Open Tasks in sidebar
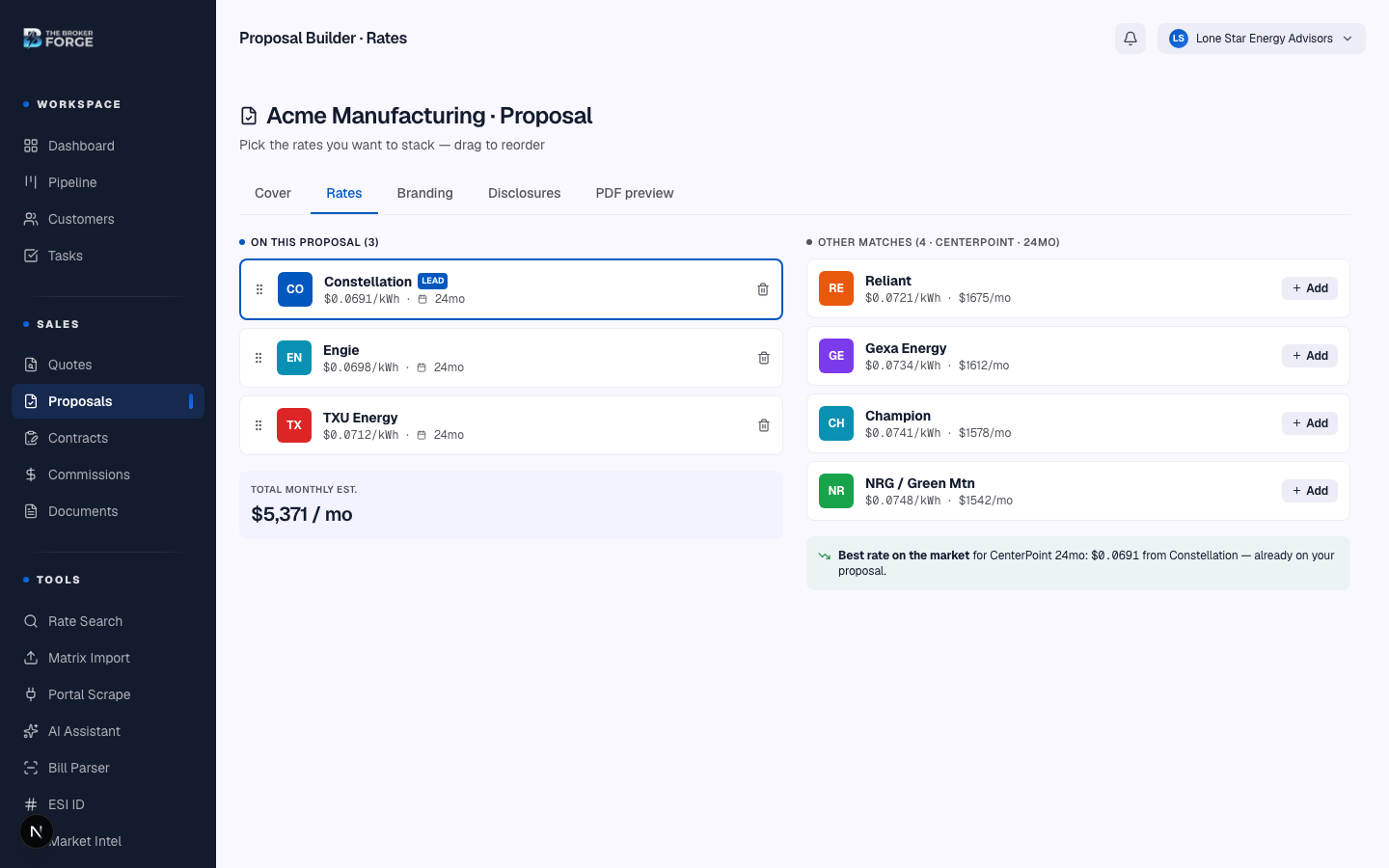The image size is (1389, 868). point(108,256)
